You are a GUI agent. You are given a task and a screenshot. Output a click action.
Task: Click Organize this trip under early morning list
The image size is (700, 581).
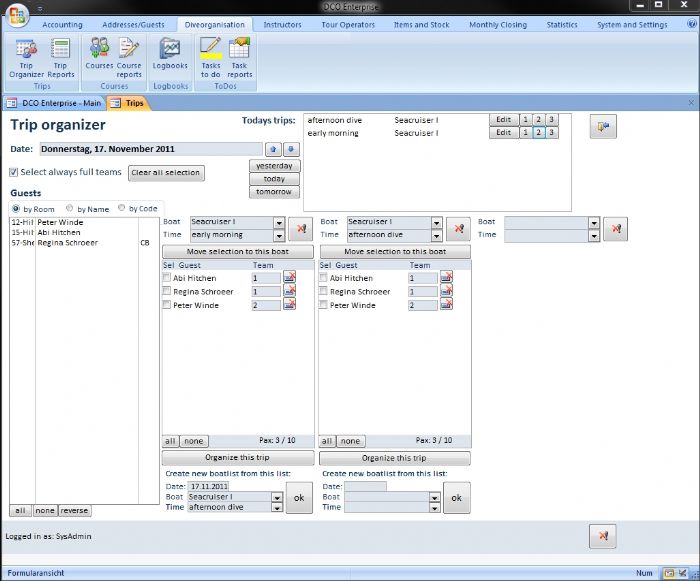click(238, 458)
